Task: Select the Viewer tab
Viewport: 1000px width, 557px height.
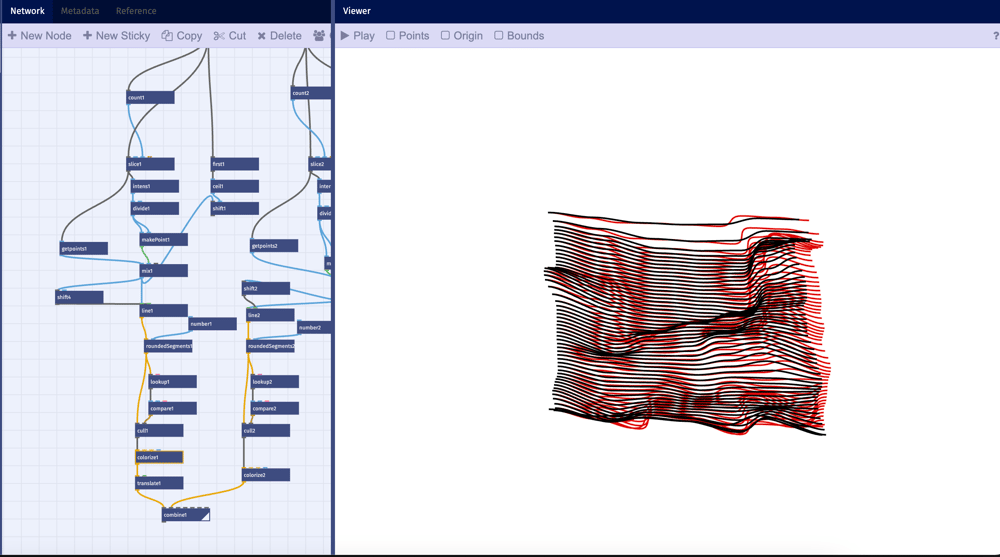Action: pos(357,11)
